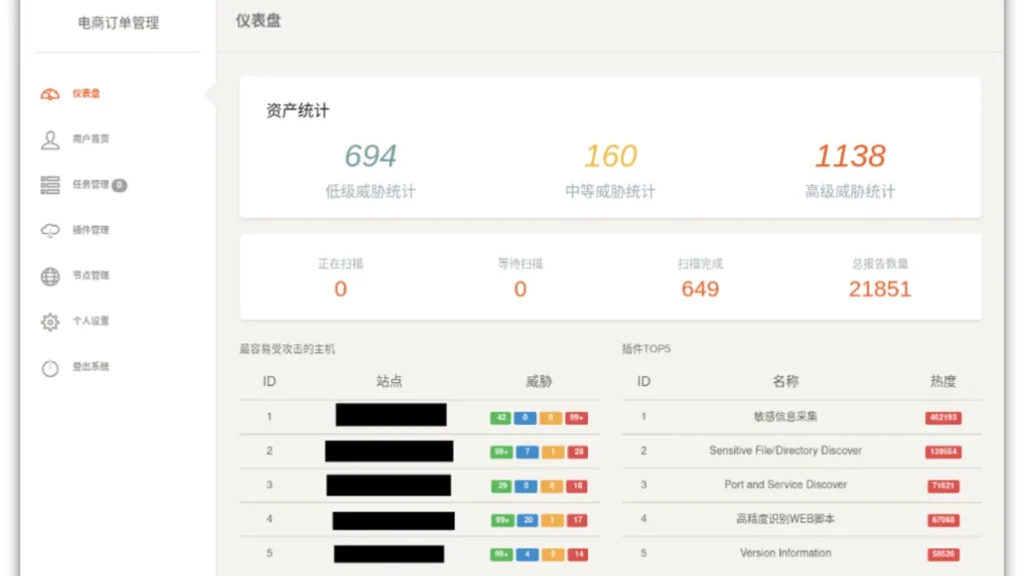Click the 649 scan completed value
This screenshot has width=1024, height=576.
coord(700,289)
